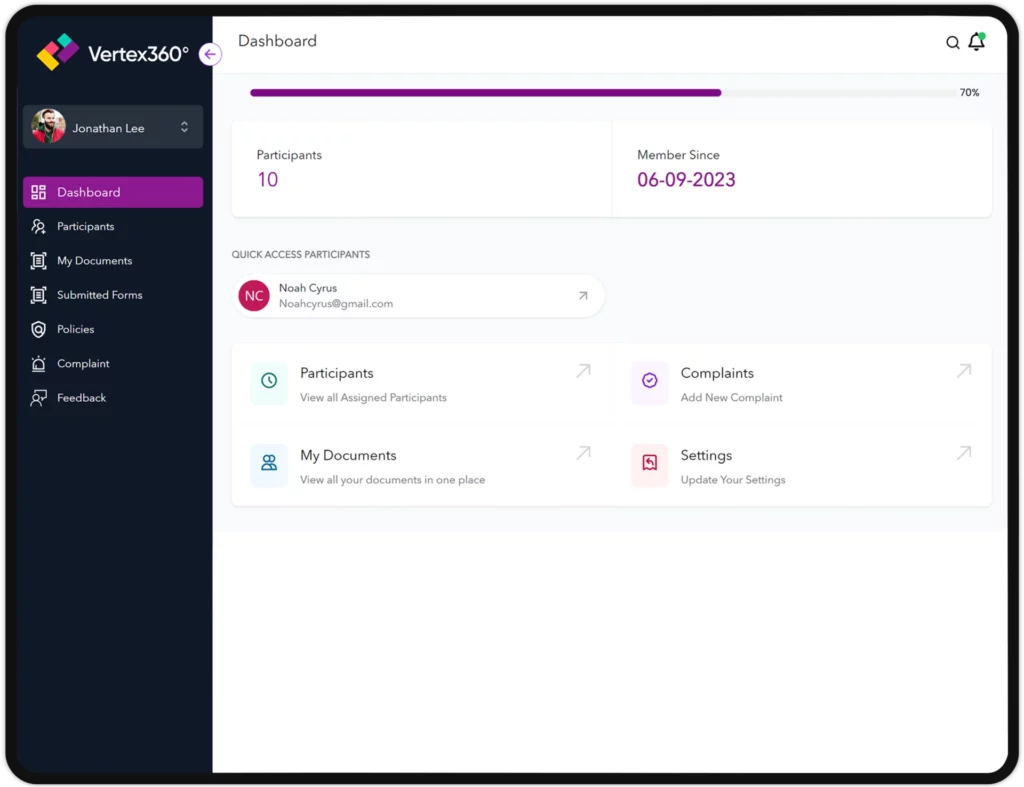Open the Policies menu item

pos(74,329)
